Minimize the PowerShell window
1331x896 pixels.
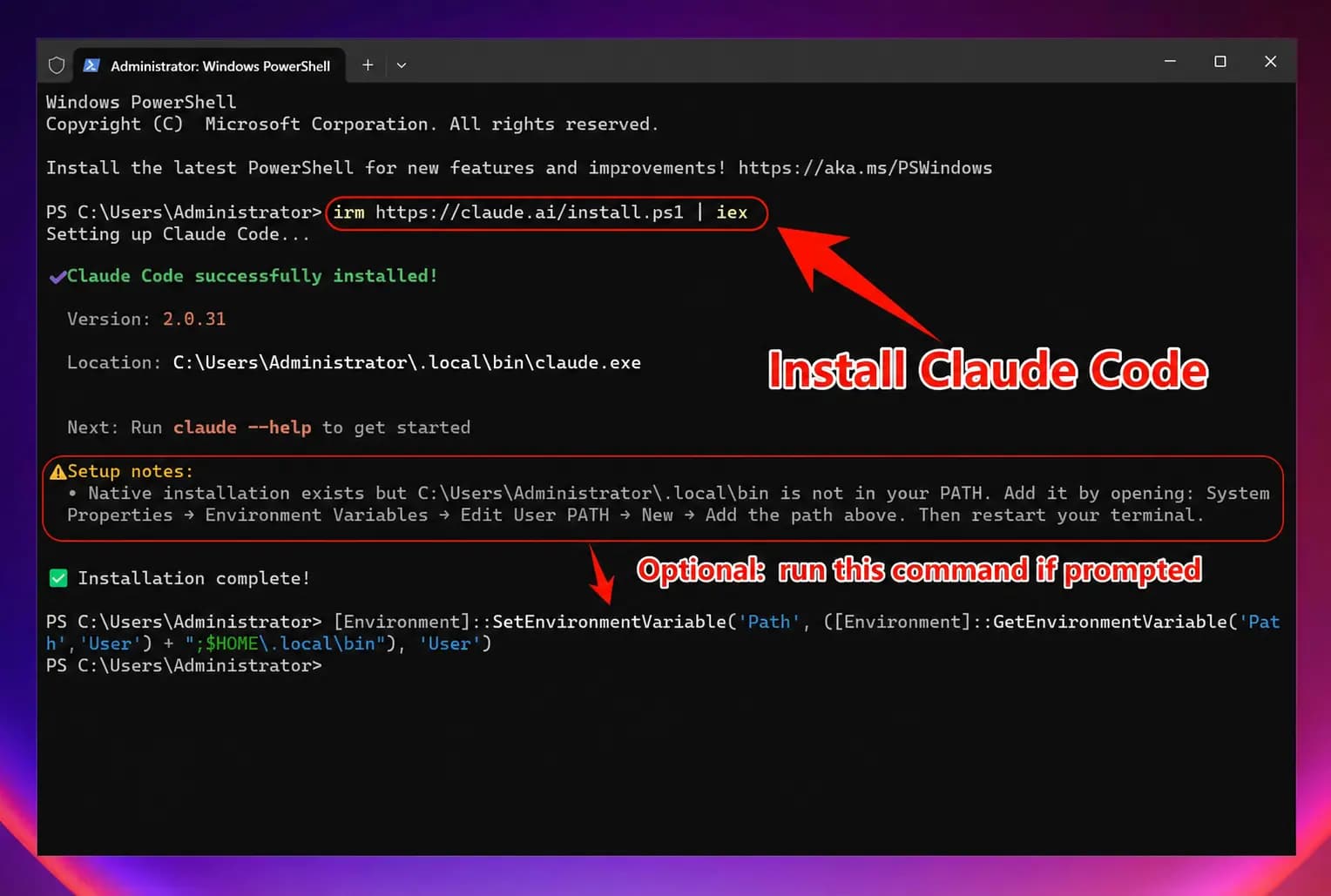pyautogui.click(x=1170, y=62)
